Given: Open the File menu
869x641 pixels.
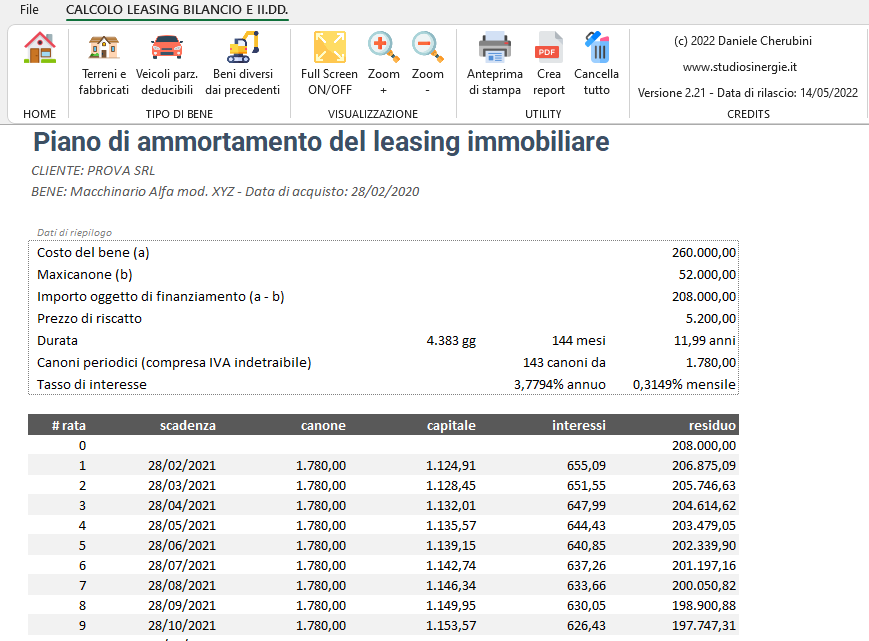Looking at the screenshot, I should coord(29,9).
